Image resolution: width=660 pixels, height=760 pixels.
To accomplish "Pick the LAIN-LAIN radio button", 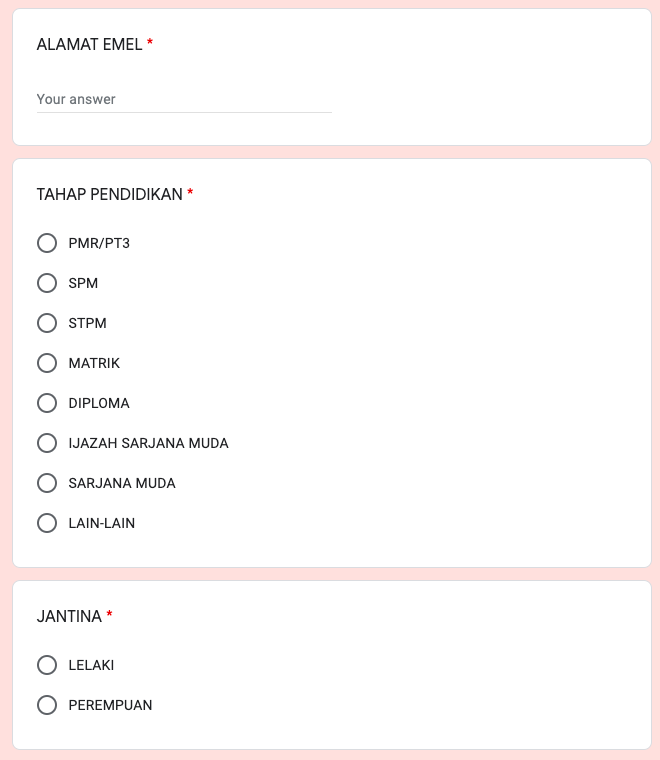I will (47, 523).
